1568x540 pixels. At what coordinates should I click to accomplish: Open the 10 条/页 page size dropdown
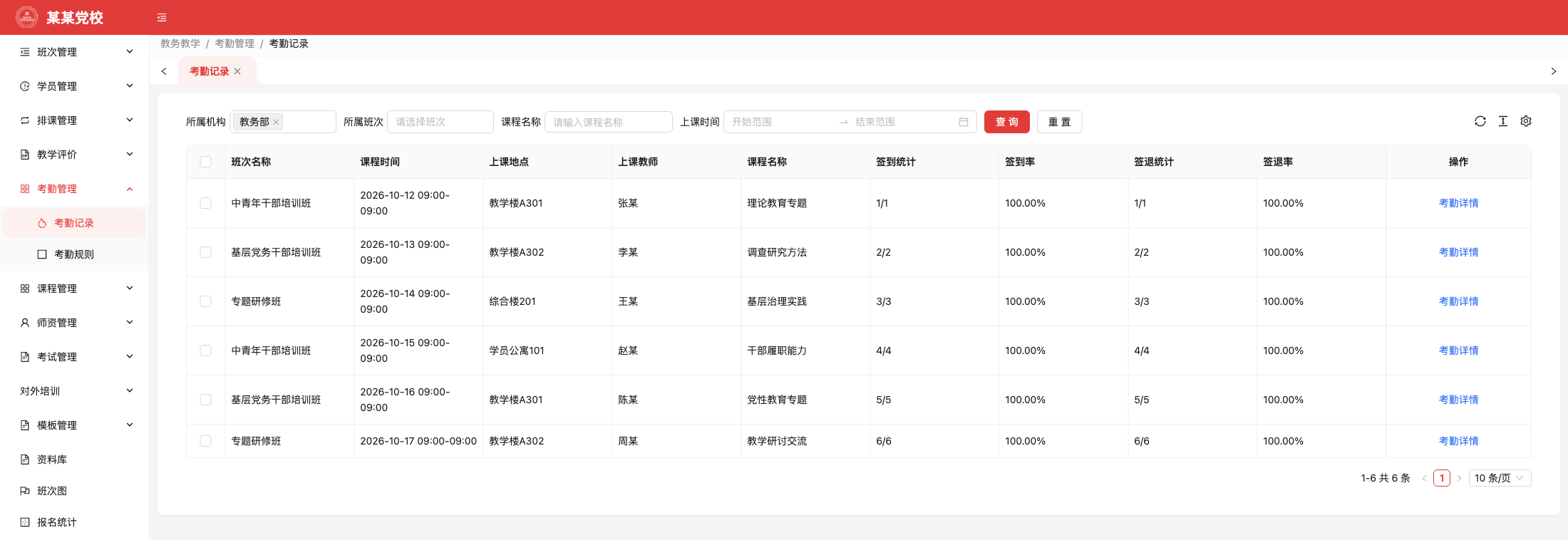coord(1500,478)
